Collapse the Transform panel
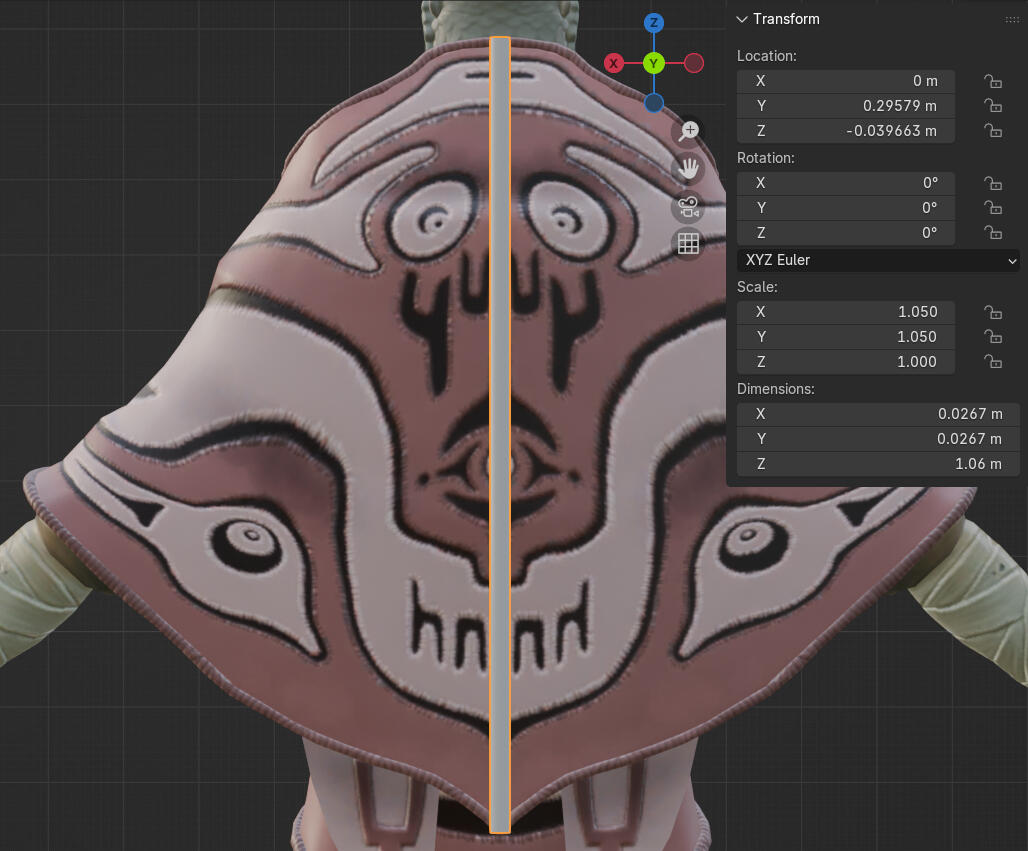This screenshot has height=851, width=1028. pos(742,20)
